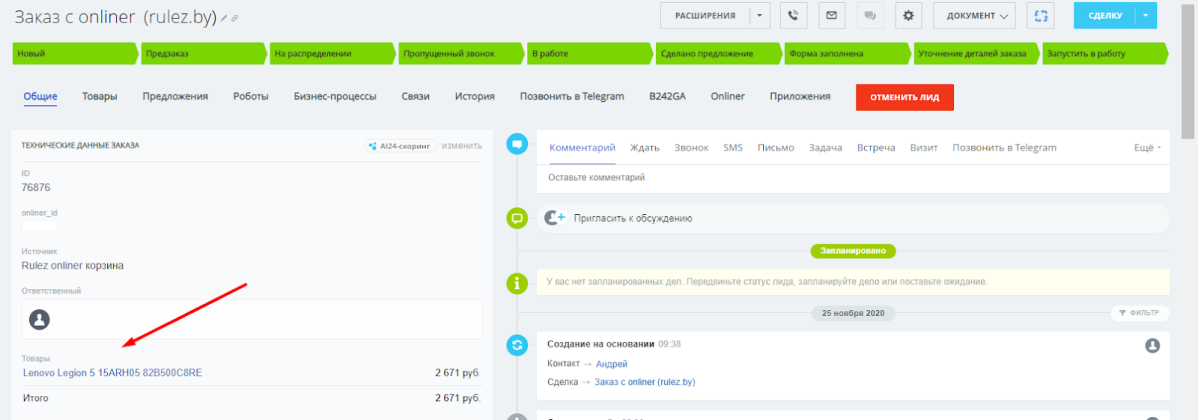Screen dimensions: 1200x420
Task: Click the pencil icon to edit title
Action: [x=224, y=19]
